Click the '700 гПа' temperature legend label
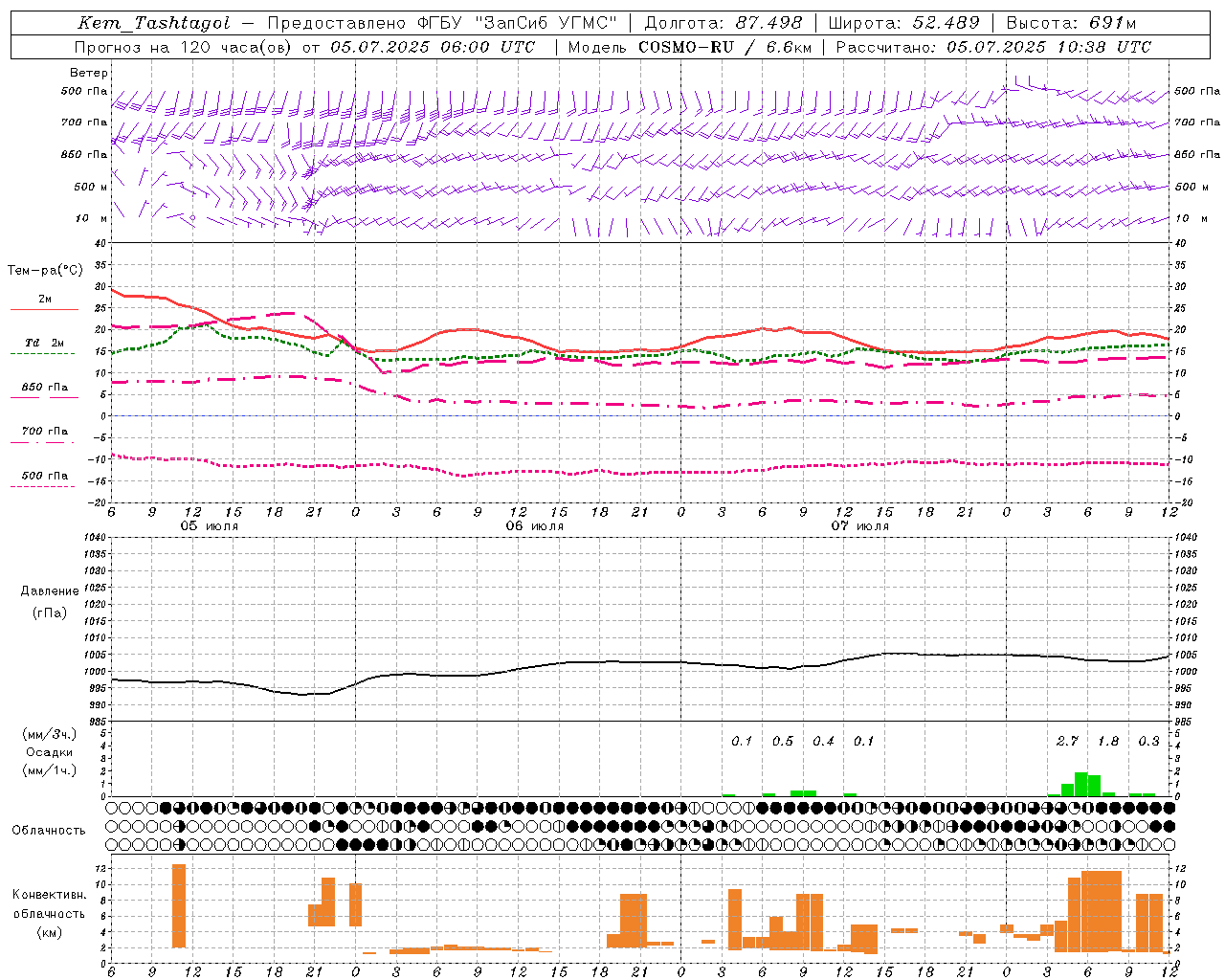This screenshot has height=980, width=1225. coord(44,432)
